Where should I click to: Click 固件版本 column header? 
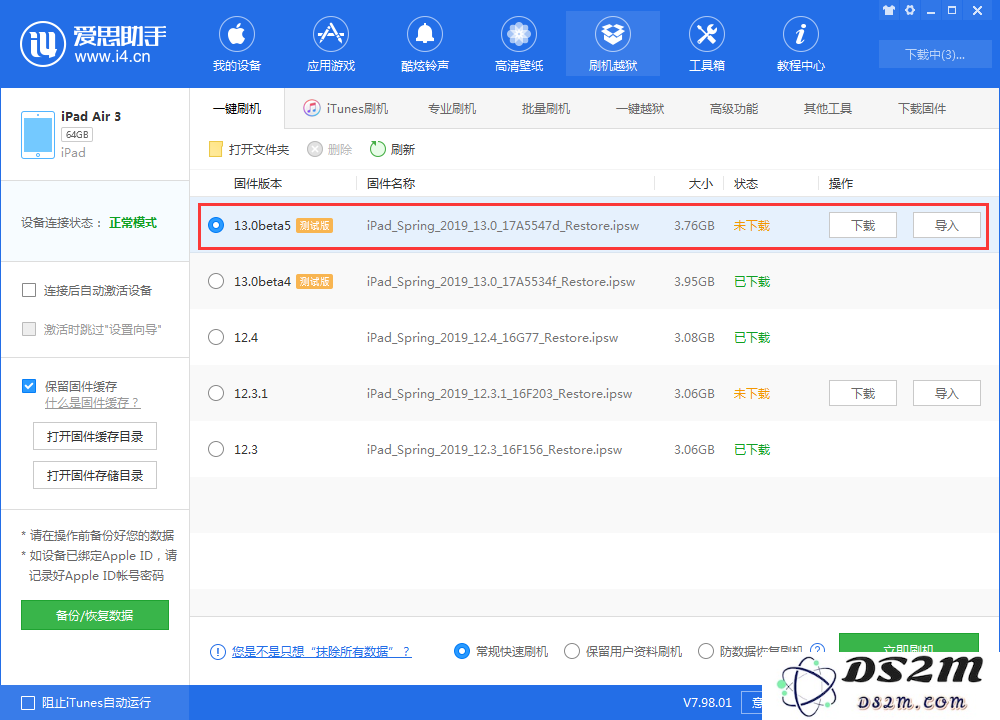258,184
